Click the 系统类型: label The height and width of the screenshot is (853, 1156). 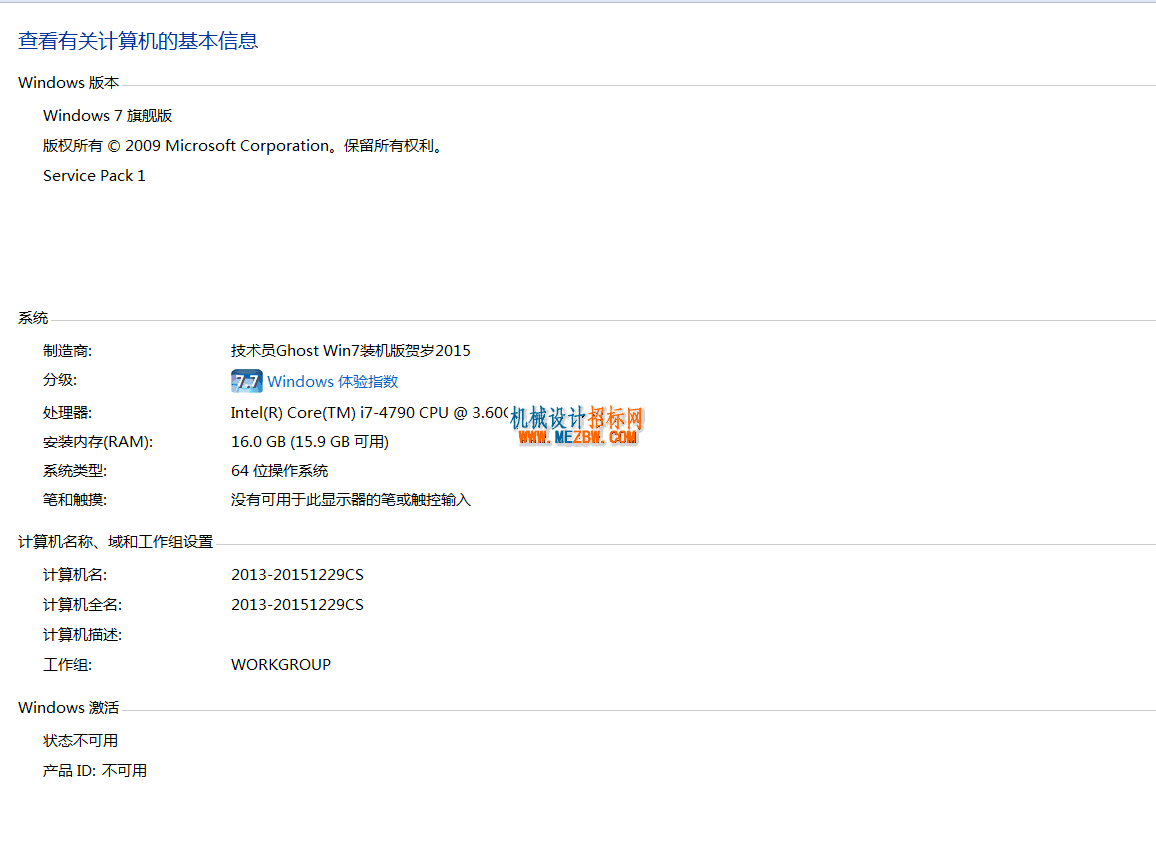(x=74, y=470)
